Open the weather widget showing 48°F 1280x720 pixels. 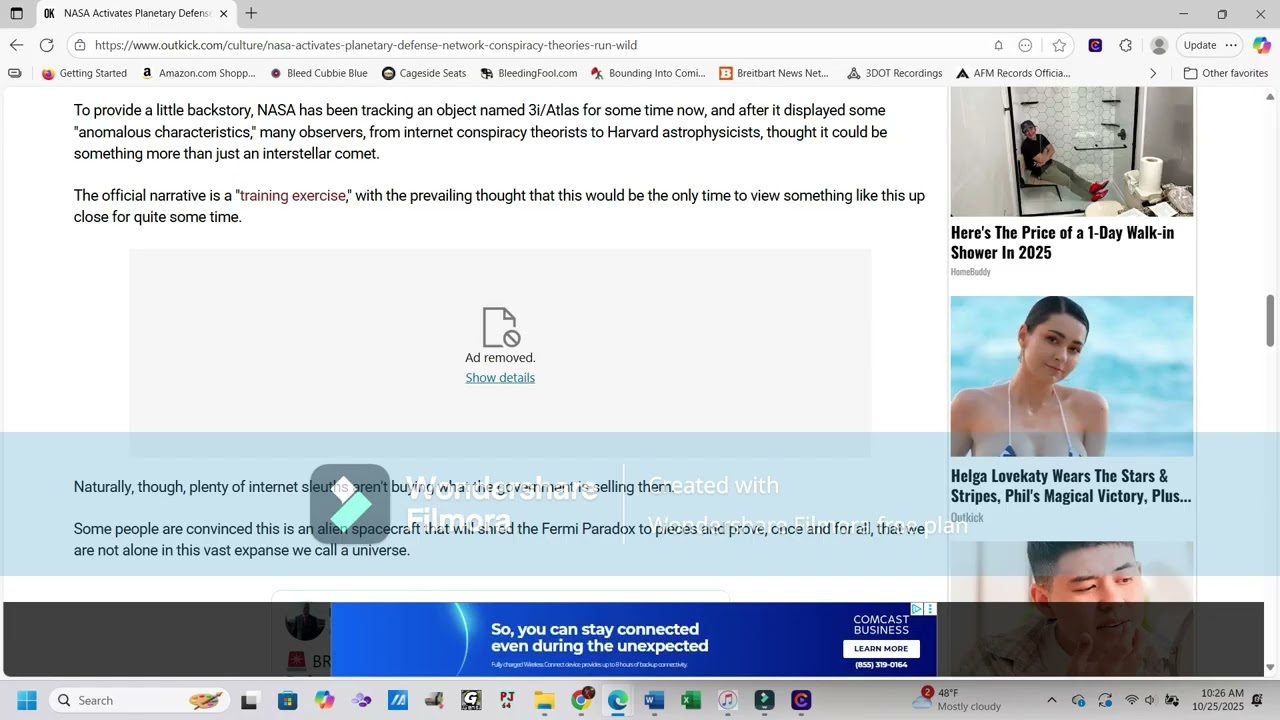957,700
